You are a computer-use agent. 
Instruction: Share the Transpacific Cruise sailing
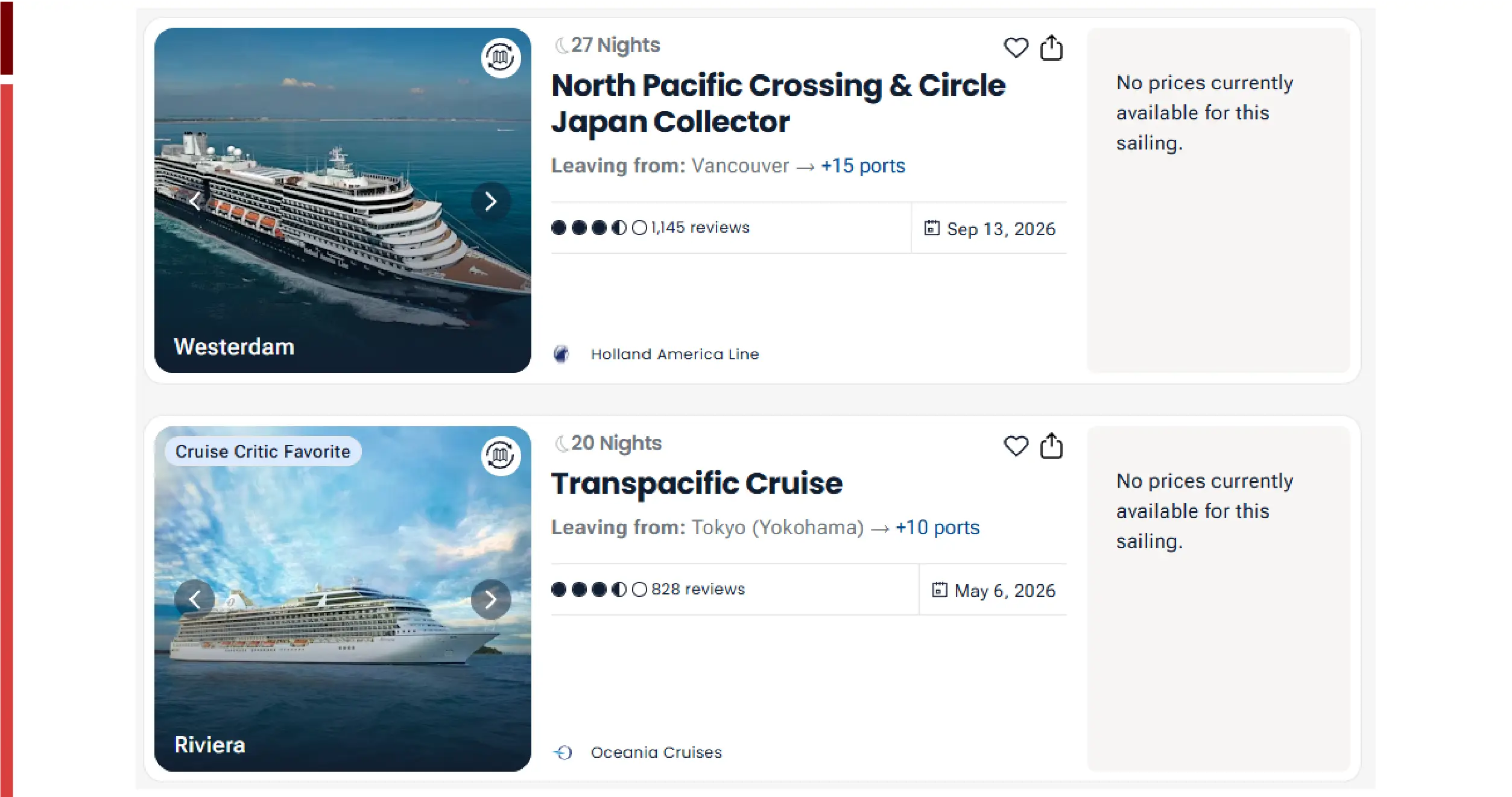coord(1052,446)
